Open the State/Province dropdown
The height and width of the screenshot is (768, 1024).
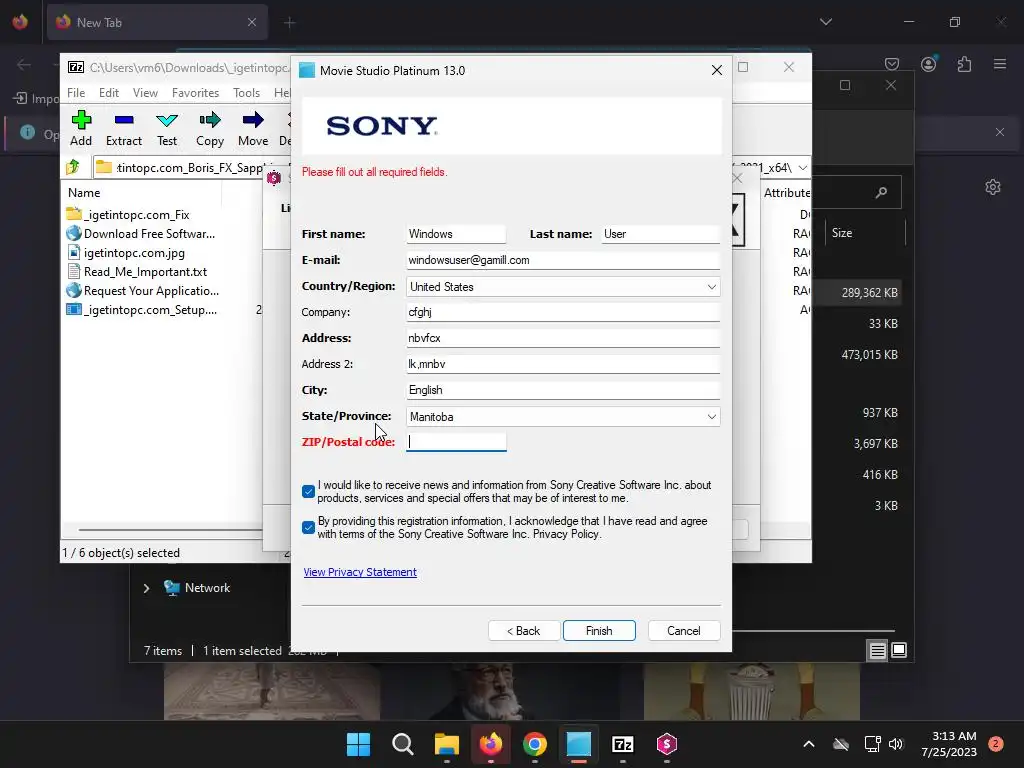coord(711,417)
